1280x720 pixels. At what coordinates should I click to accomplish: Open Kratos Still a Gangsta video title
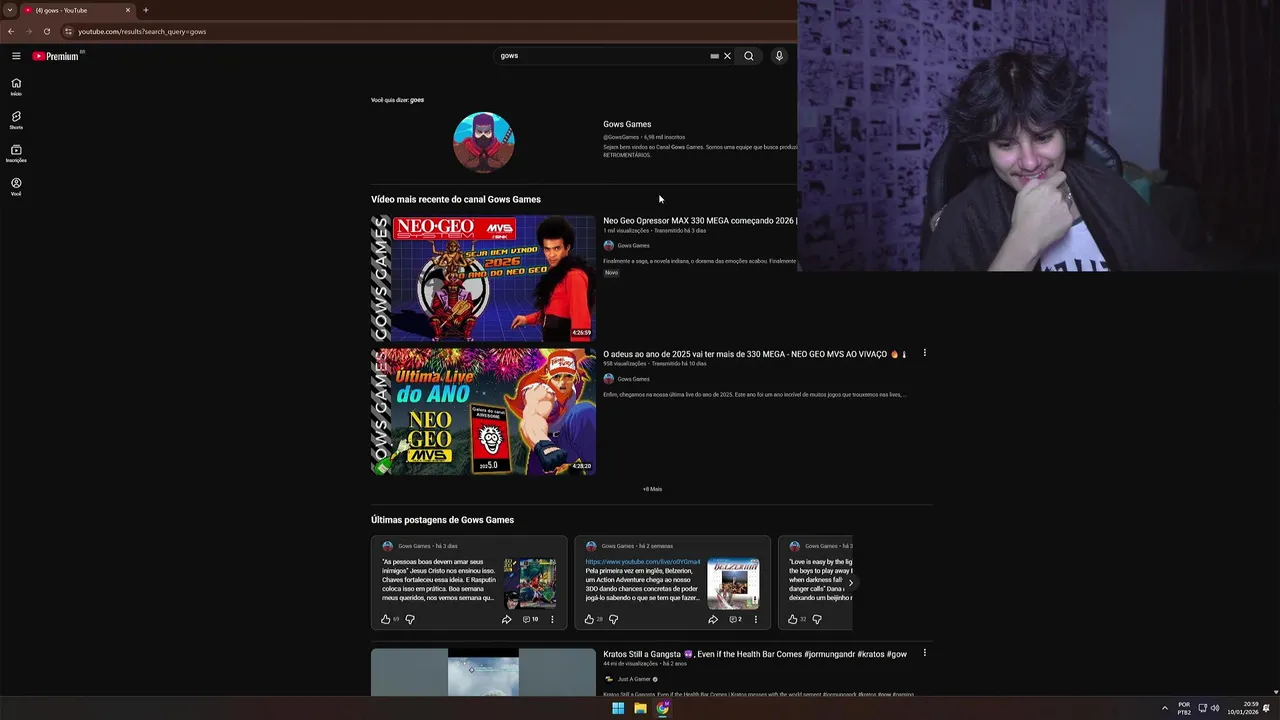(x=755, y=654)
